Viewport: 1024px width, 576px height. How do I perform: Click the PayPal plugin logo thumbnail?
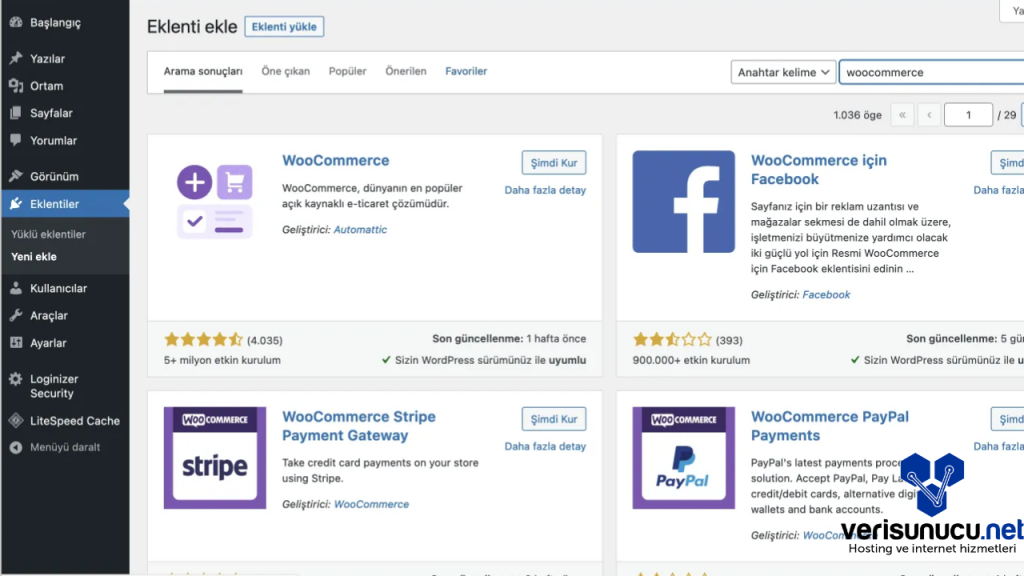point(683,458)
